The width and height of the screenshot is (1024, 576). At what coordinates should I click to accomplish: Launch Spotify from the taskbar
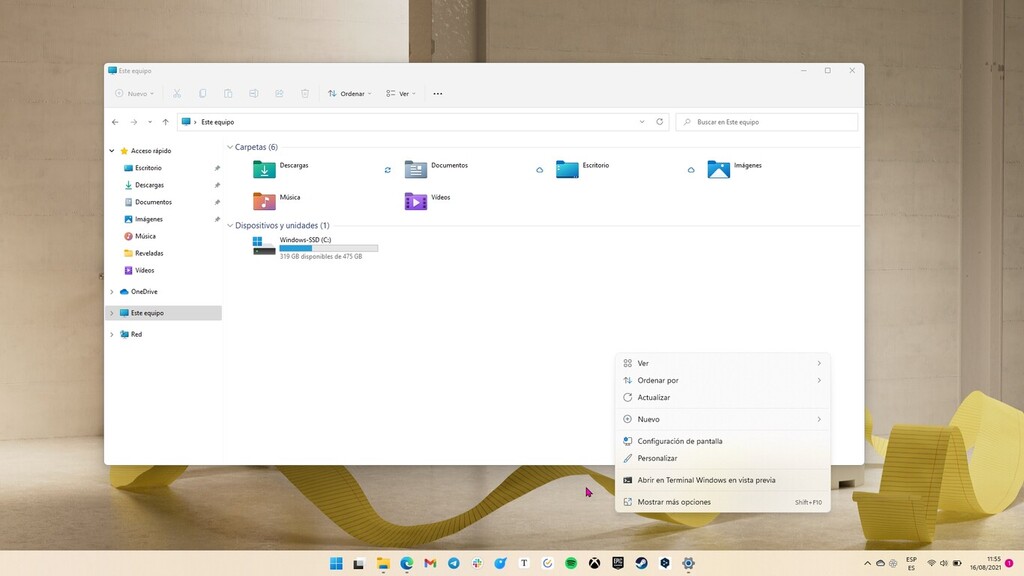[x=572, y=563]
